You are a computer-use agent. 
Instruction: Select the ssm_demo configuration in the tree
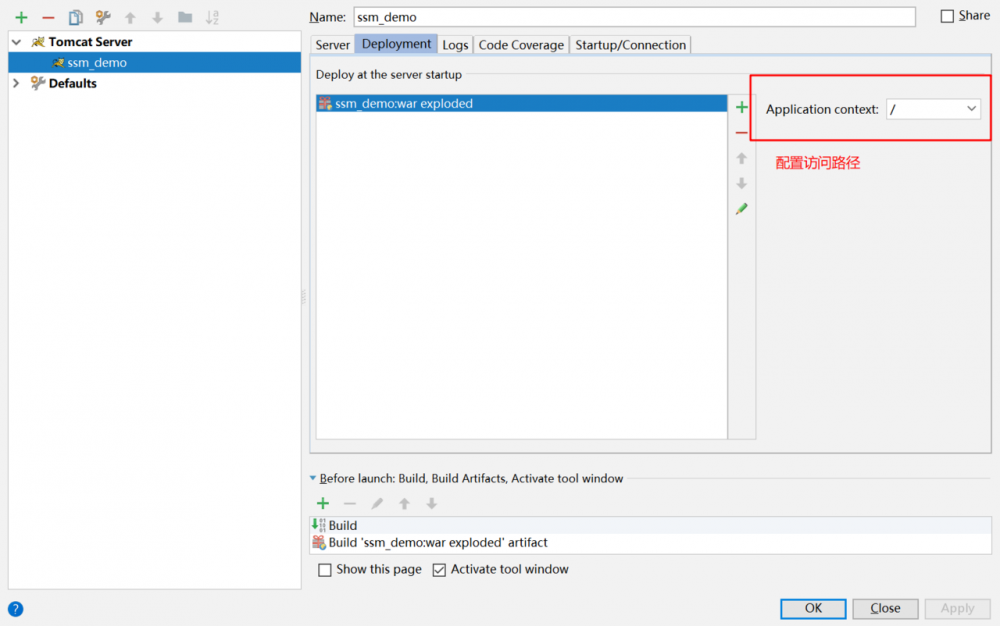[x=154, y=62]
